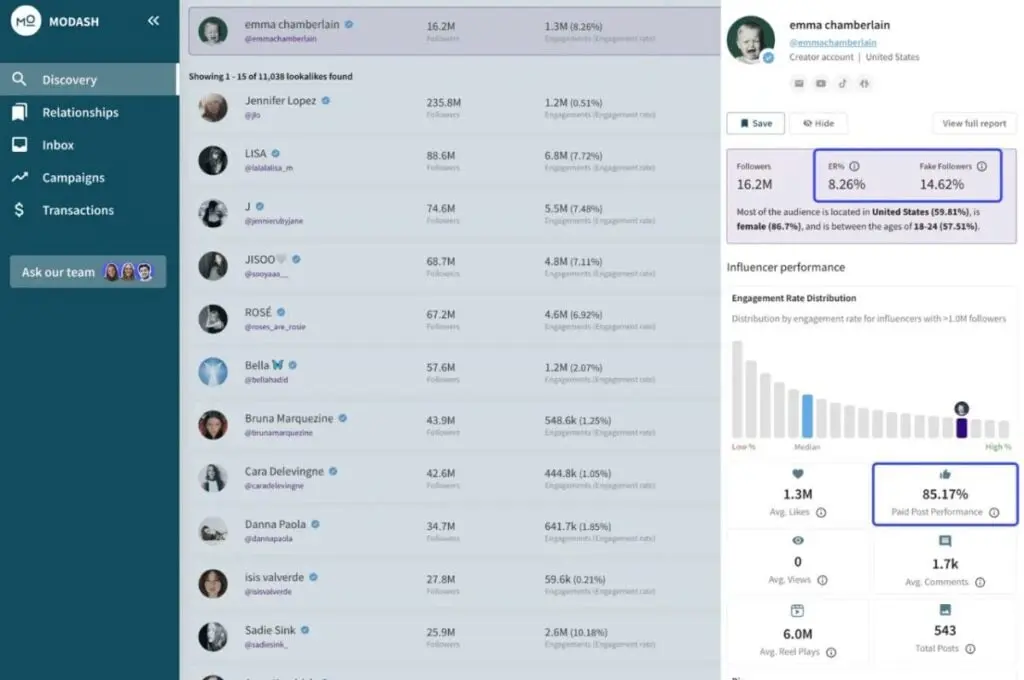Hide this influencer with the Hide button
The width and height of the screenshot is (1024, 680).
818,123
